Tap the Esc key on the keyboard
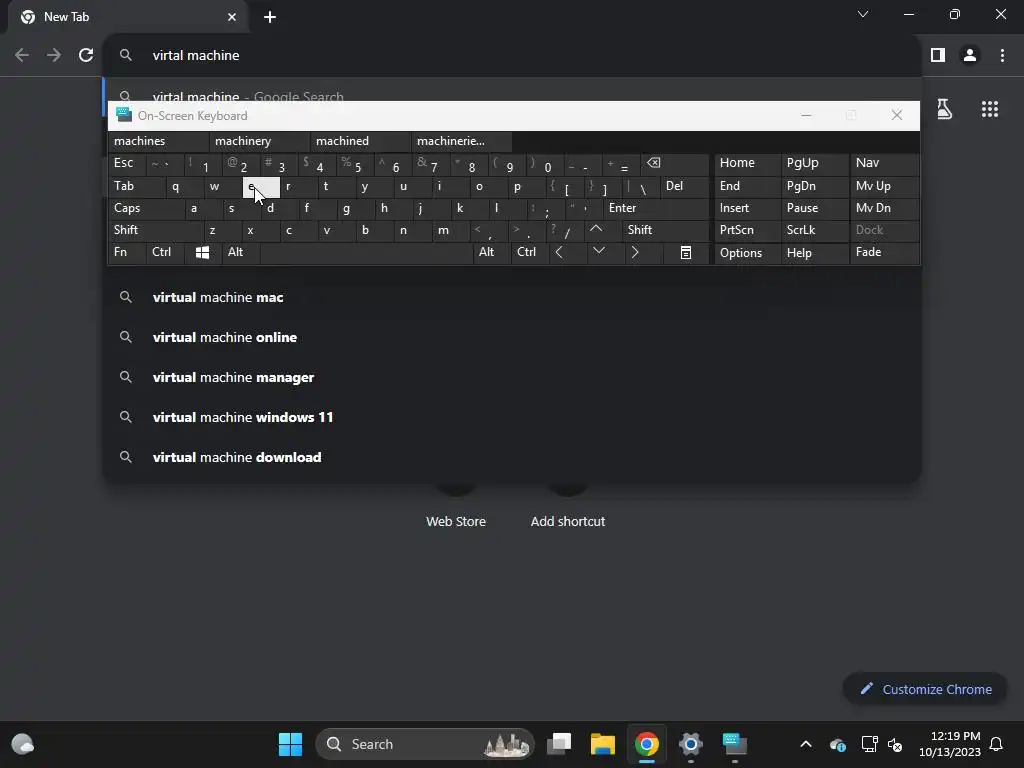1024x768 pixels. pos(127,163)
